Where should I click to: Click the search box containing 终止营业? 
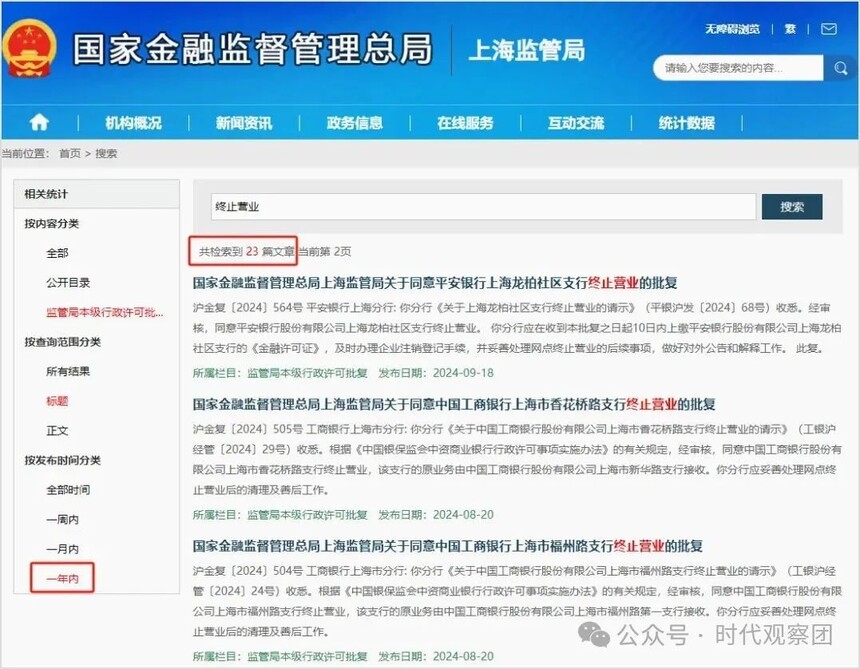click(483, 207)
